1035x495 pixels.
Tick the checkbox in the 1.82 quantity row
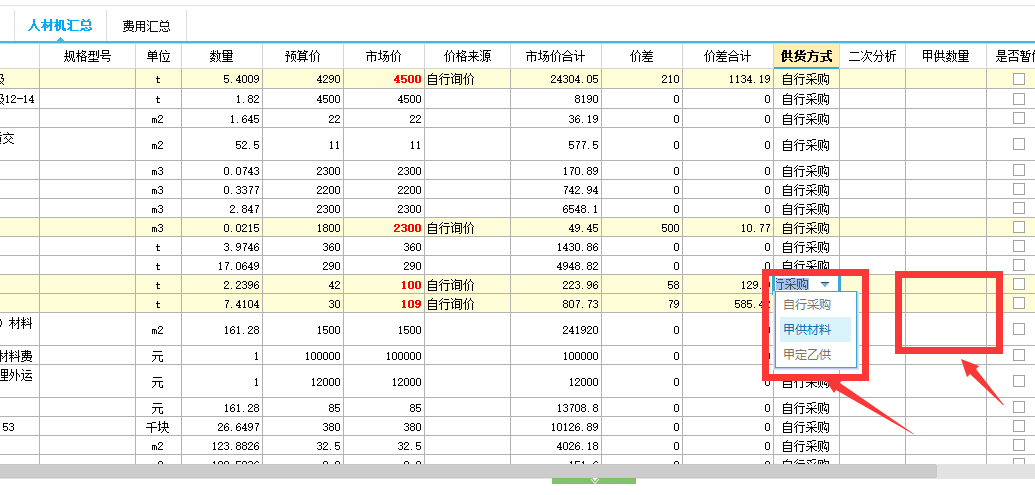point(1018,99)
